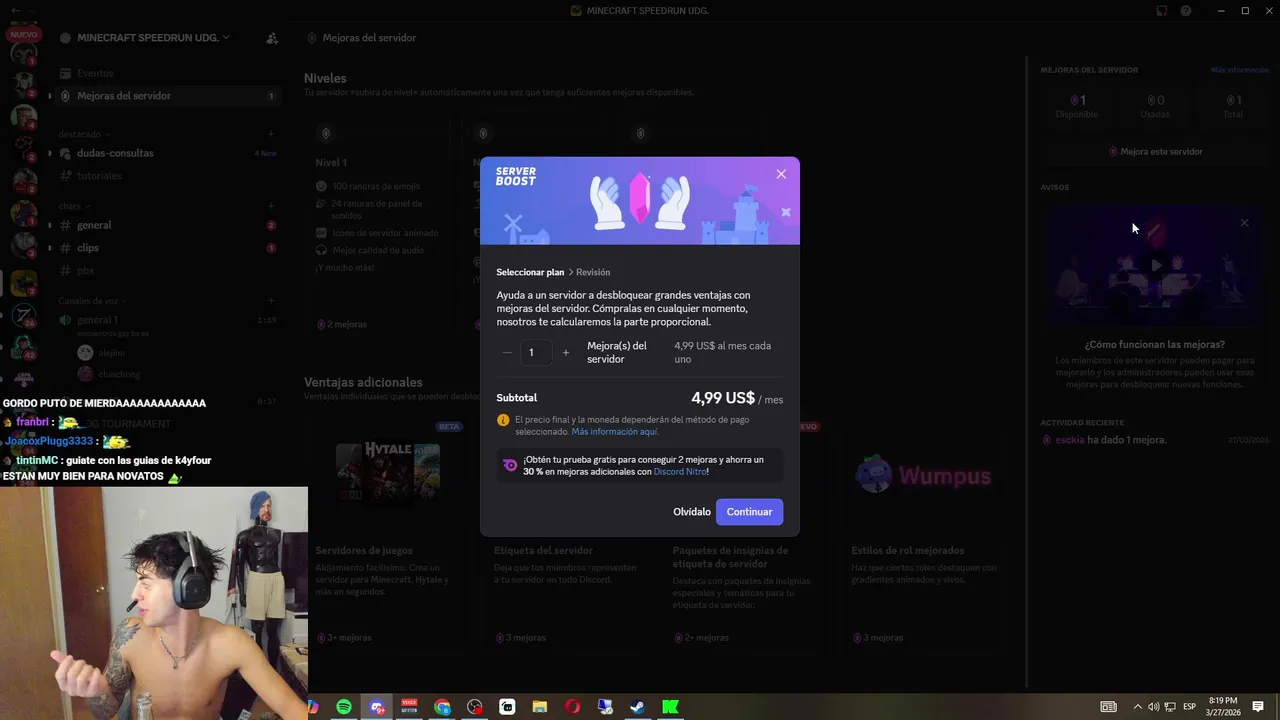Open the #clips text channel

click(x=166, y=248)
